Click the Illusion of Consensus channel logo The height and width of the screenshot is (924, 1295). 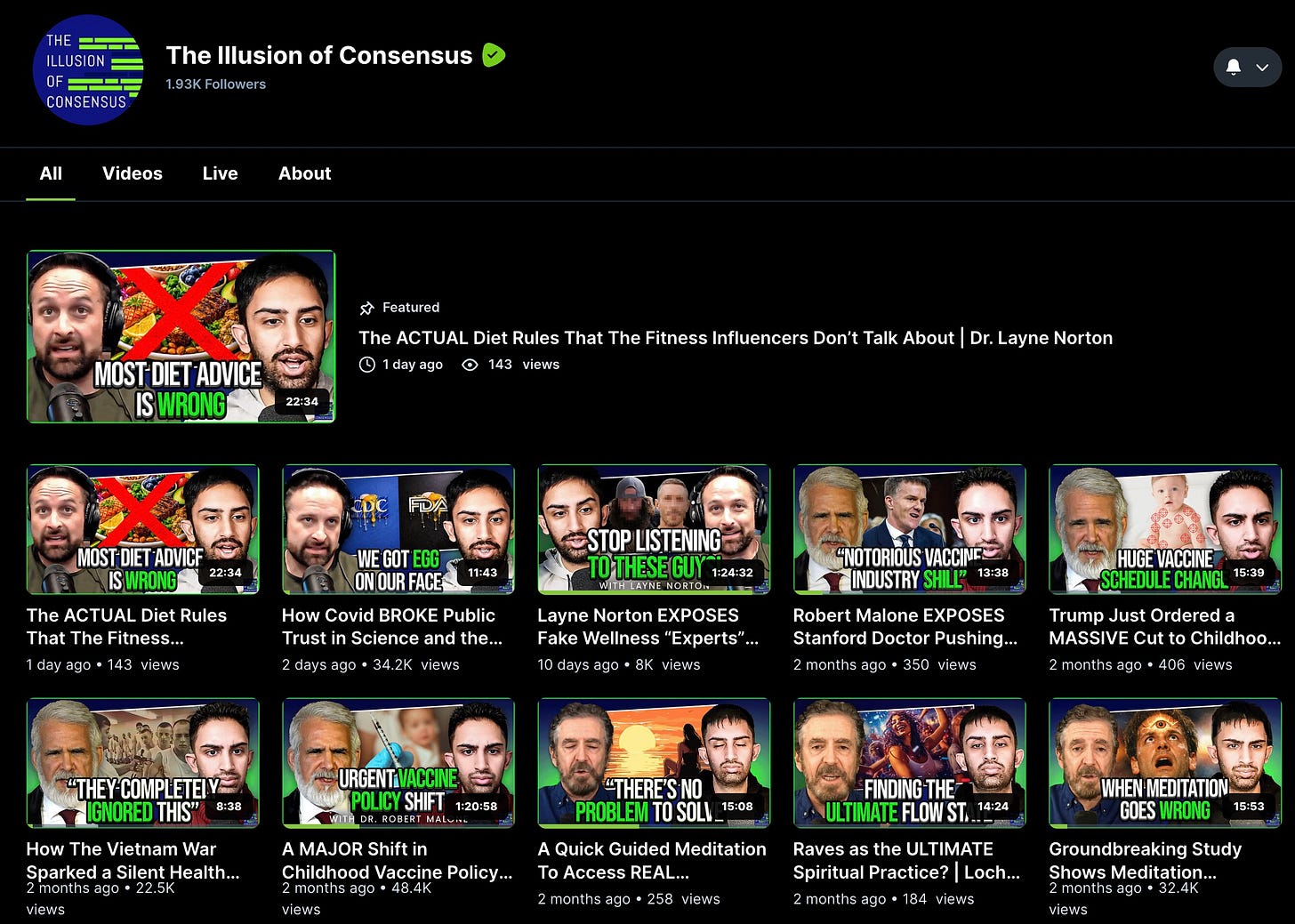[88, 70]
